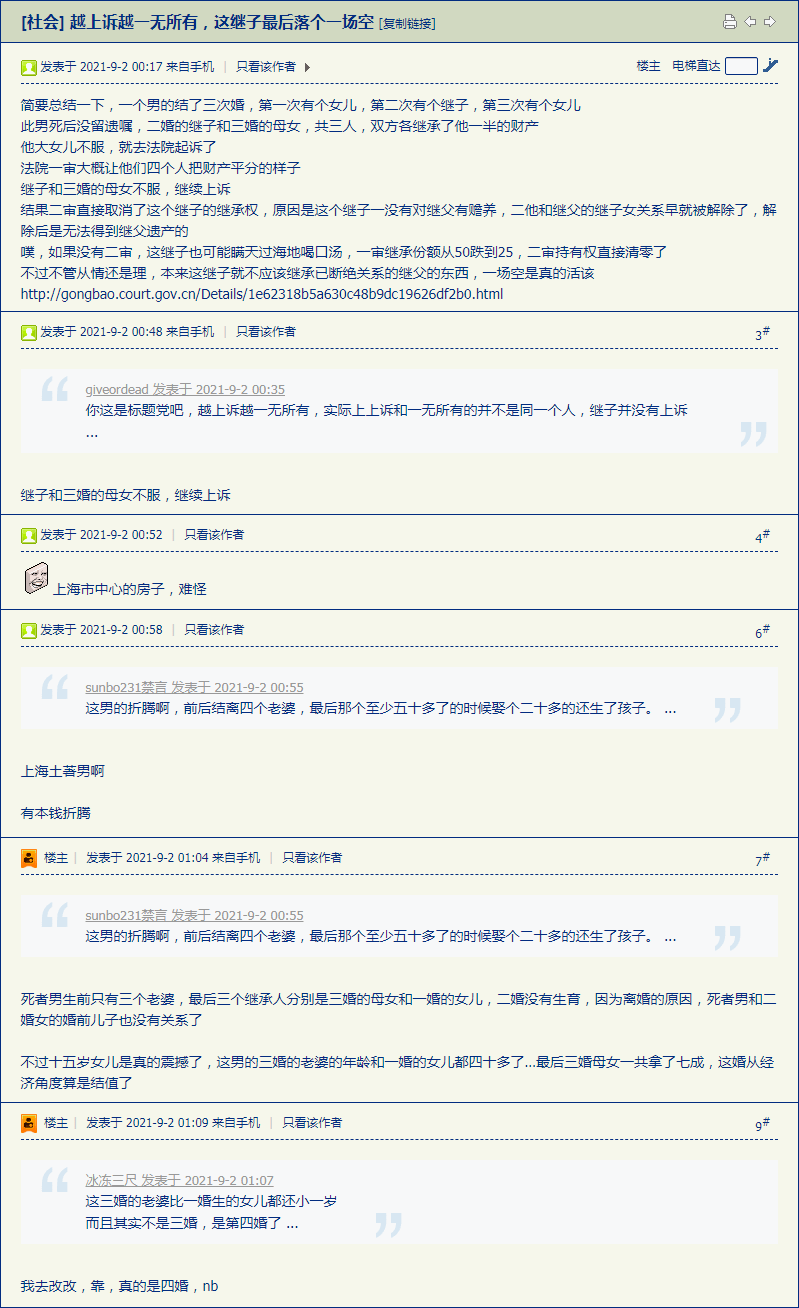Go to next thread arrow
Image resolution: width=799 pixels, height=1308 pixels.
pyautogui.click(x=769, y=22)
